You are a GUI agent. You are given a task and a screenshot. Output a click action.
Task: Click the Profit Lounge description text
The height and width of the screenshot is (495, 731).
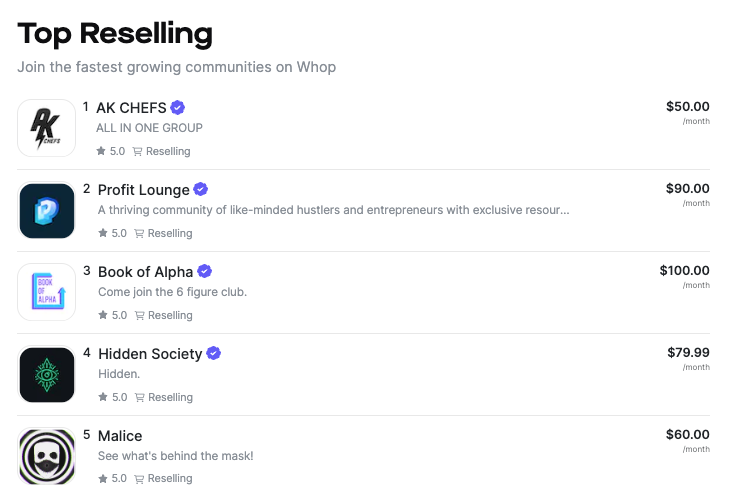334,210
